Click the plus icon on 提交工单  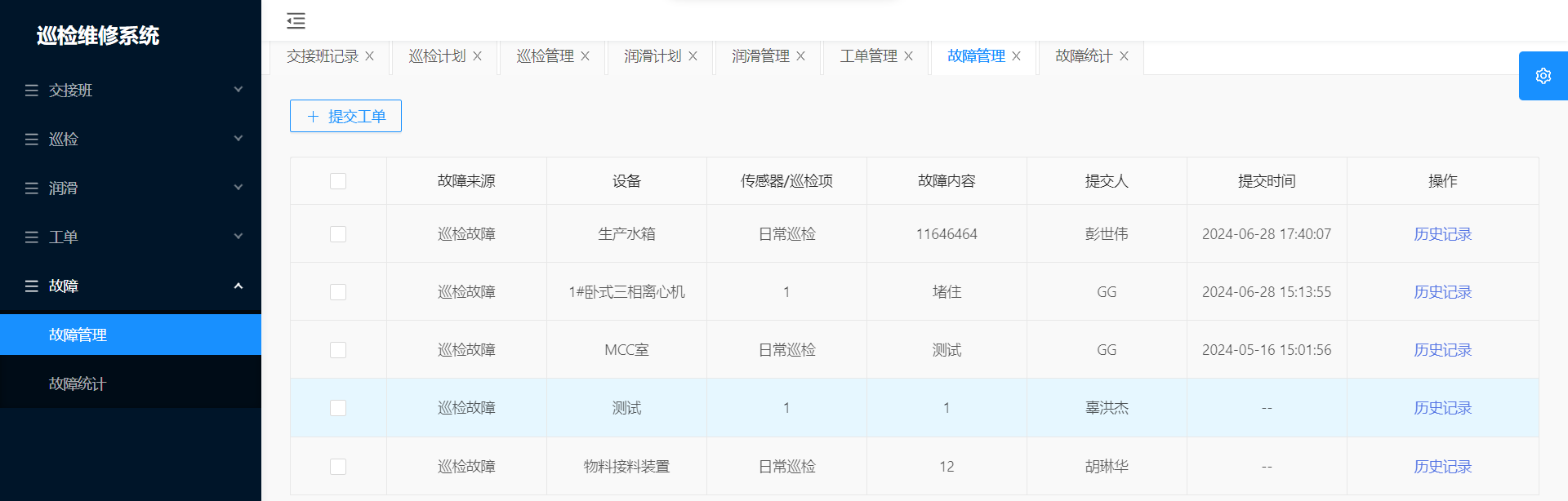[313, 117]
